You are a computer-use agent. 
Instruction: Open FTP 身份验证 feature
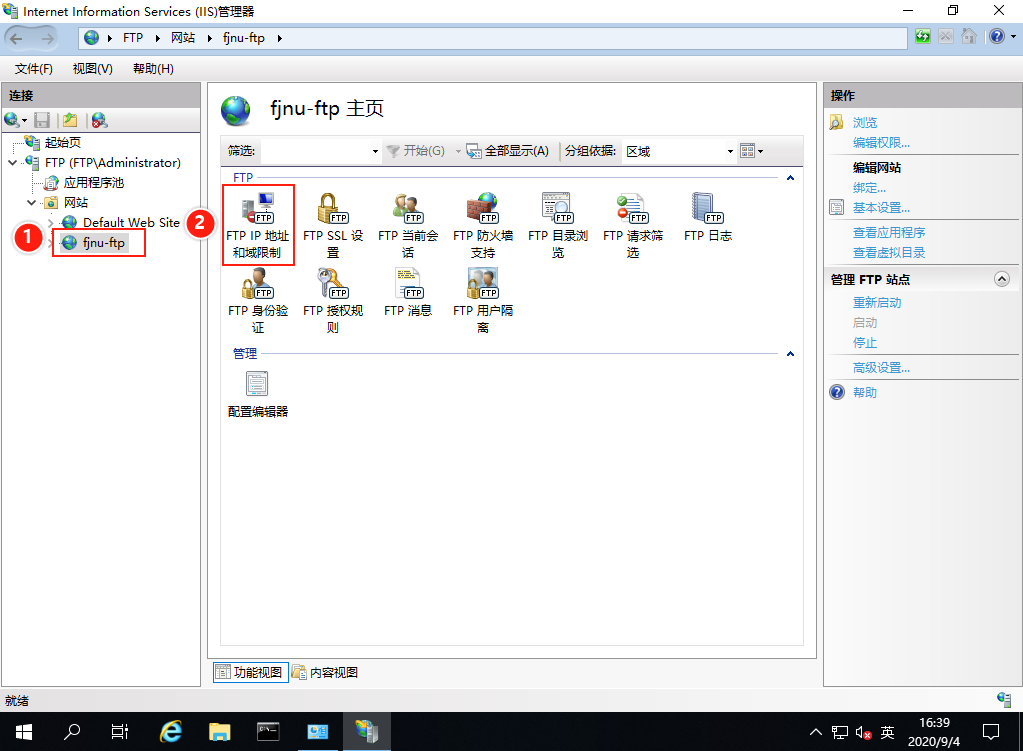pyautogui.click(x=258, y=300)
